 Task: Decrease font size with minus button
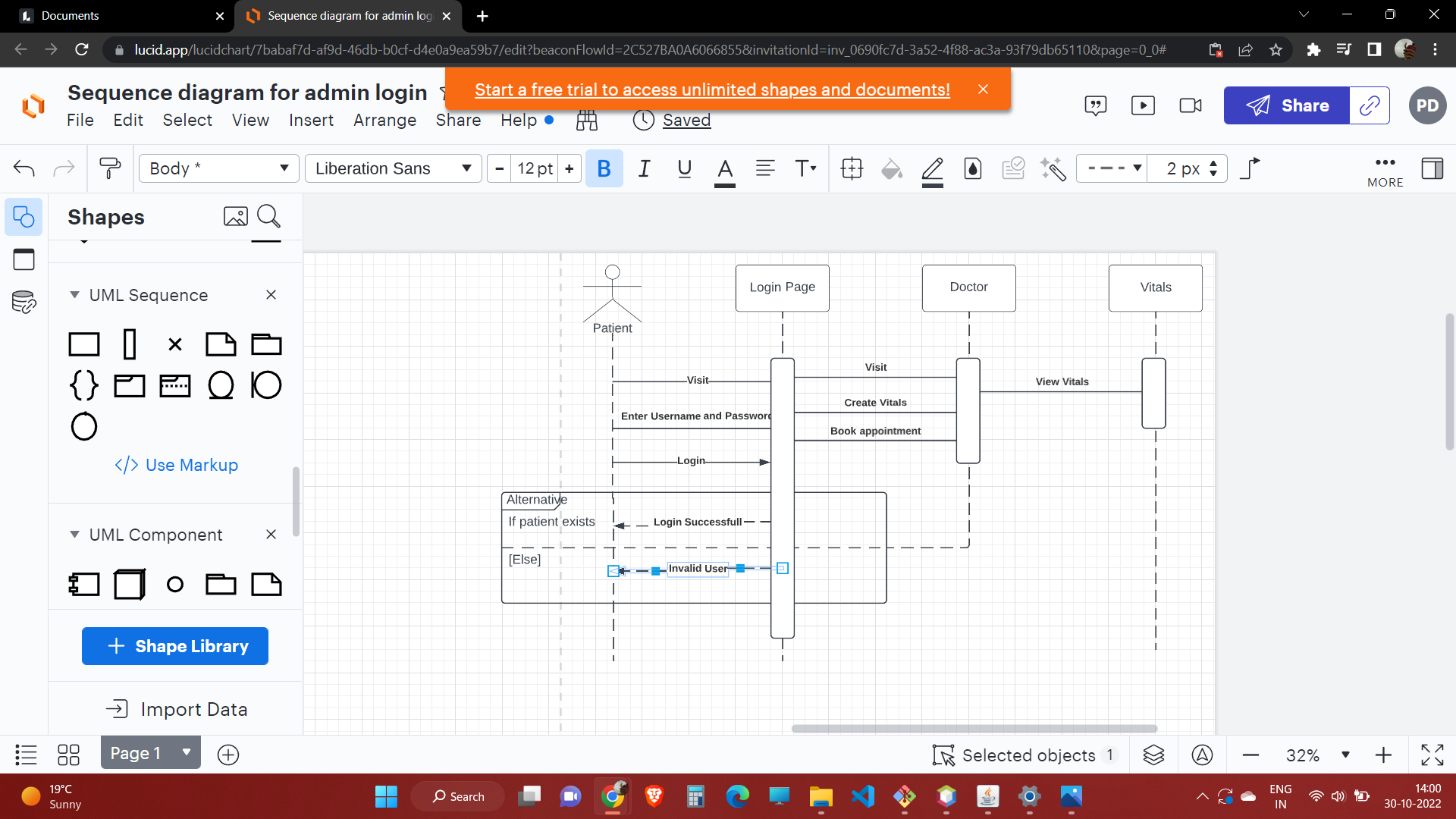(x=499, y=168)
